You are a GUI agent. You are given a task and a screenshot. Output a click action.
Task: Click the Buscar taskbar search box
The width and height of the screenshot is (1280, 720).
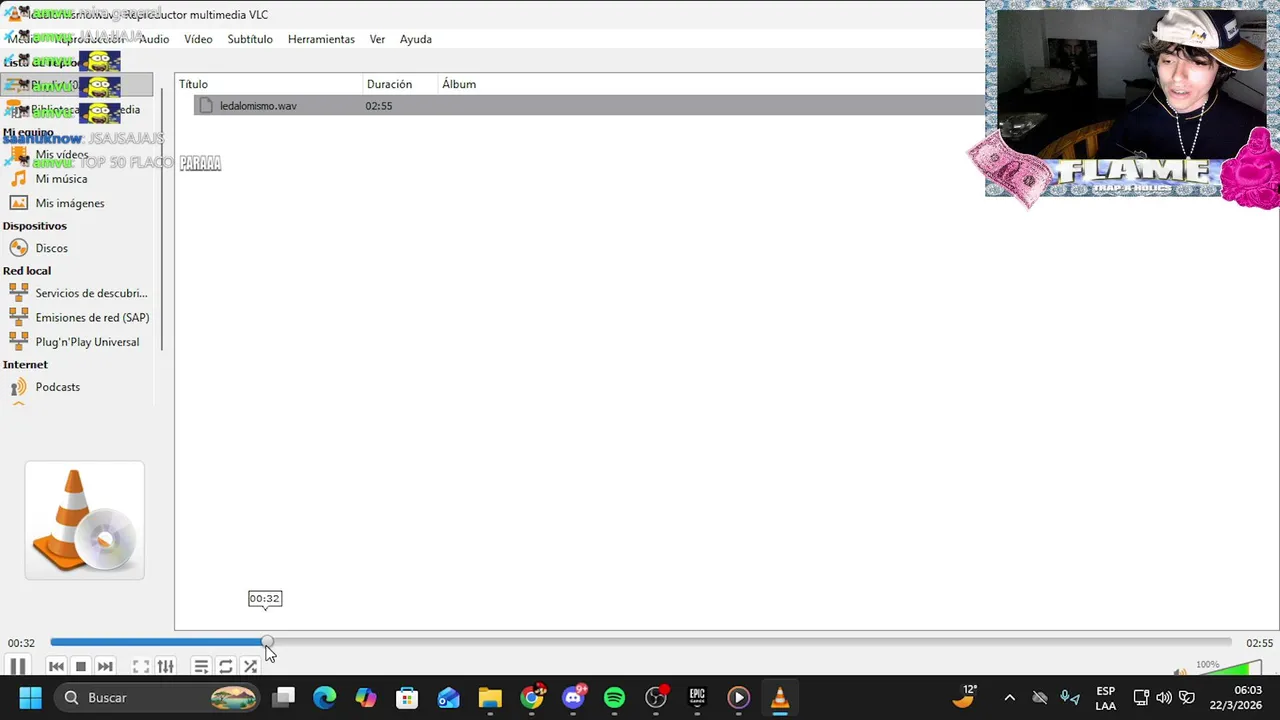tap(159, 698)
